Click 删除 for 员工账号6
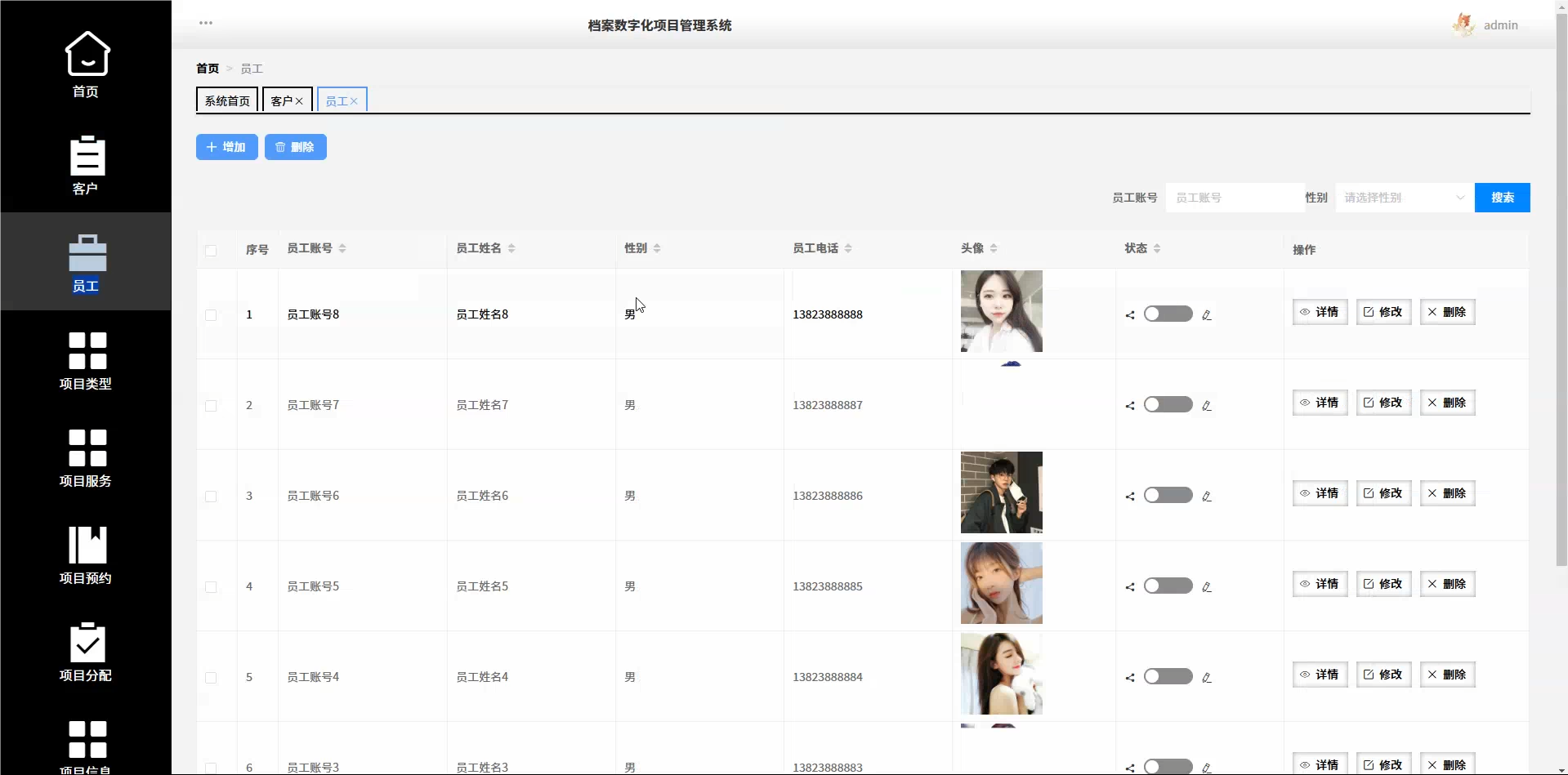 (1448, 493)
